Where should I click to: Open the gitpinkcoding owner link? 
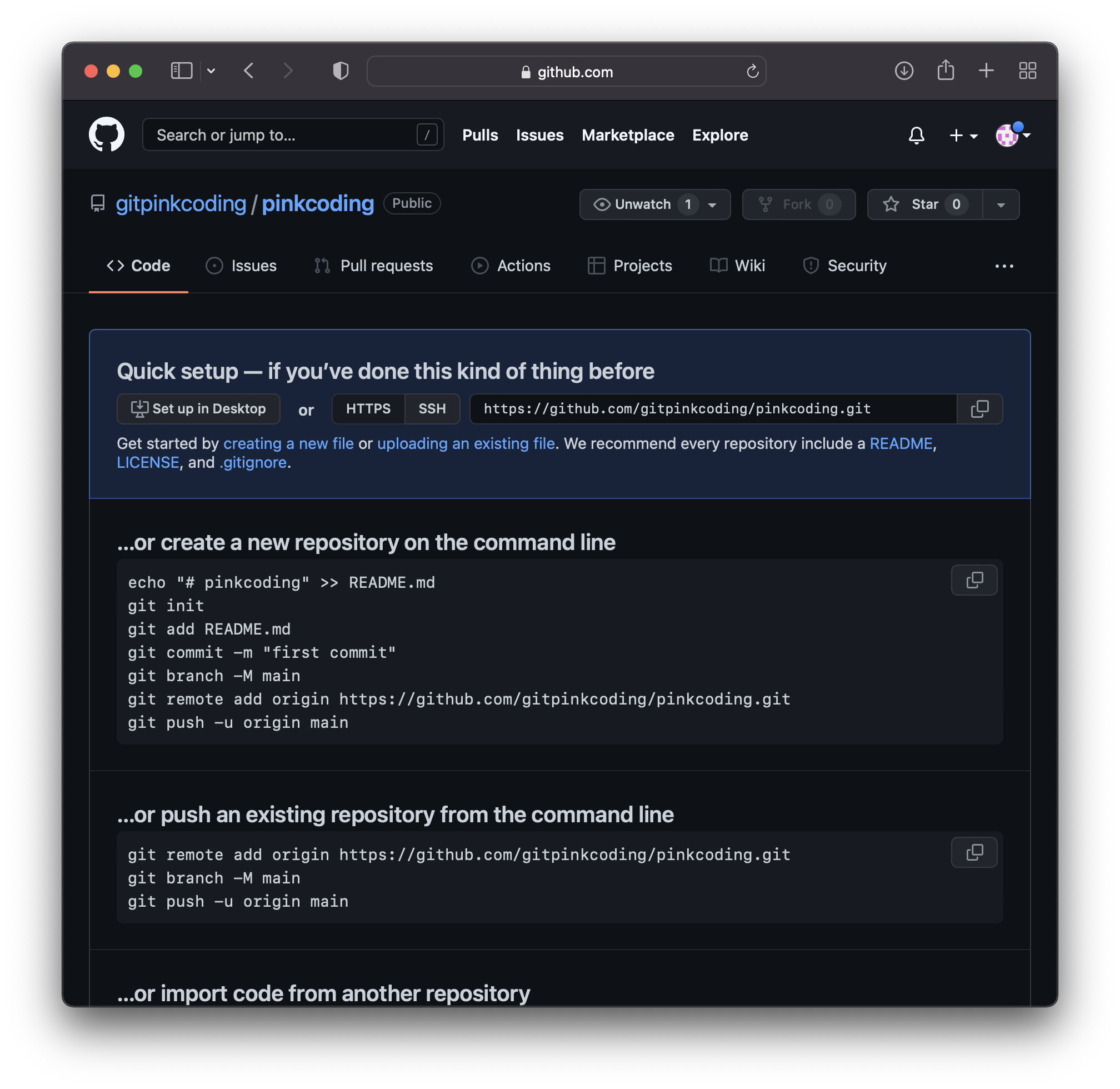point(181,203)
